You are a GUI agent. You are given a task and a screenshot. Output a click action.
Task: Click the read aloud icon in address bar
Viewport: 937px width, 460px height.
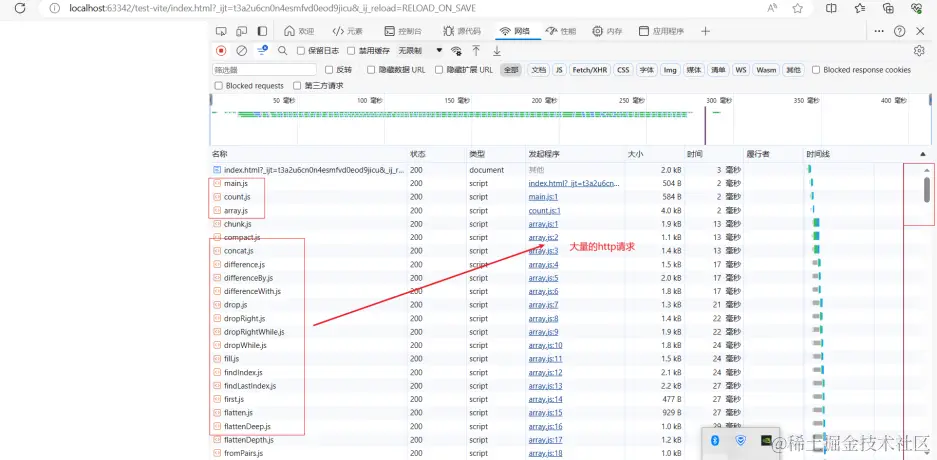772,8
